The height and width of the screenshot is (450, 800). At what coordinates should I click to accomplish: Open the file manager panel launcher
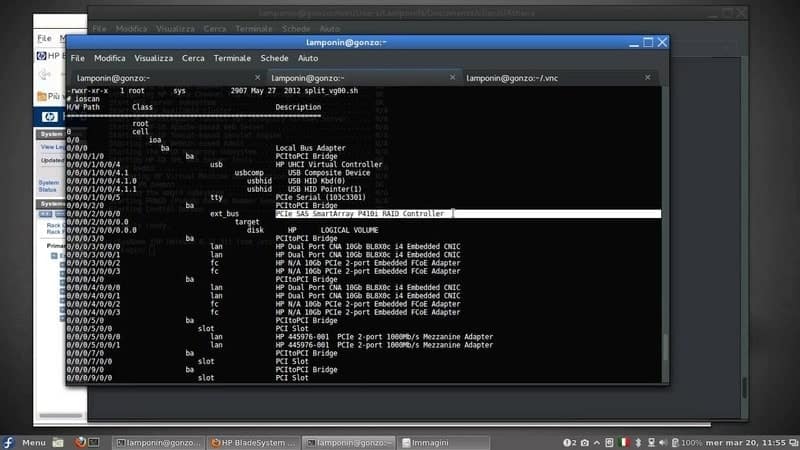pyautogui.click(x=58, y=442)
